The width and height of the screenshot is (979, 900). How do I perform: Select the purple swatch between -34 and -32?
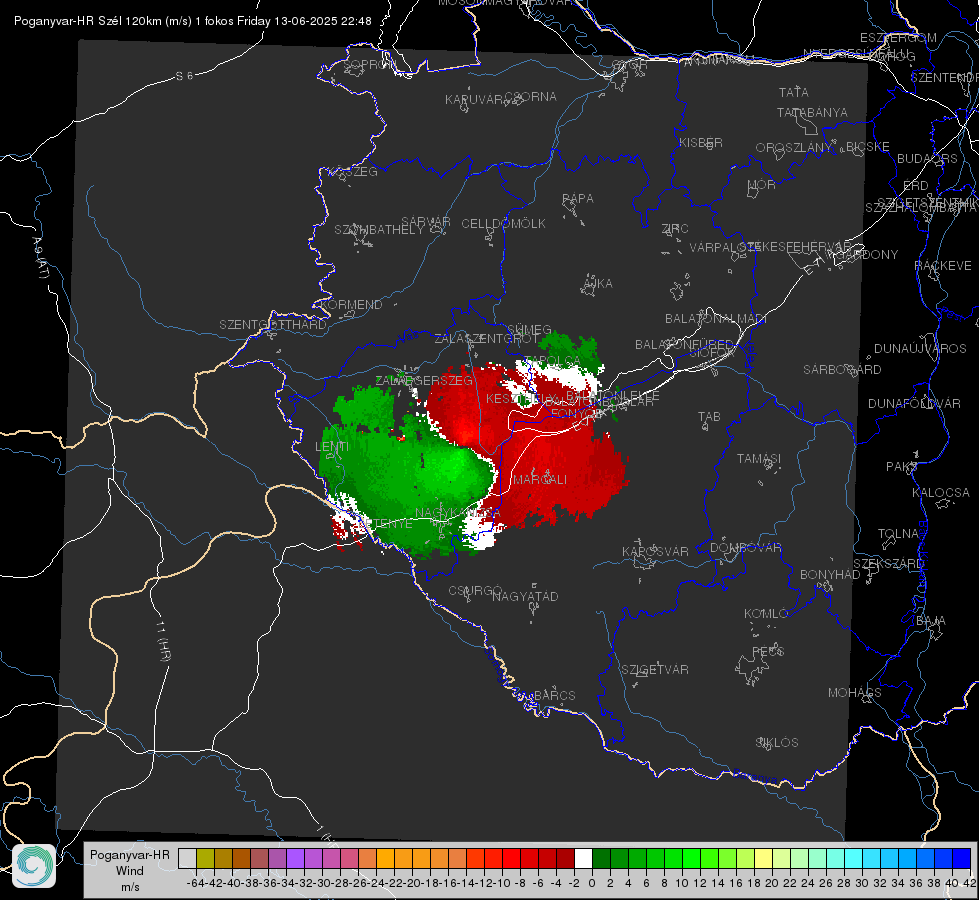tap(295, 859)
